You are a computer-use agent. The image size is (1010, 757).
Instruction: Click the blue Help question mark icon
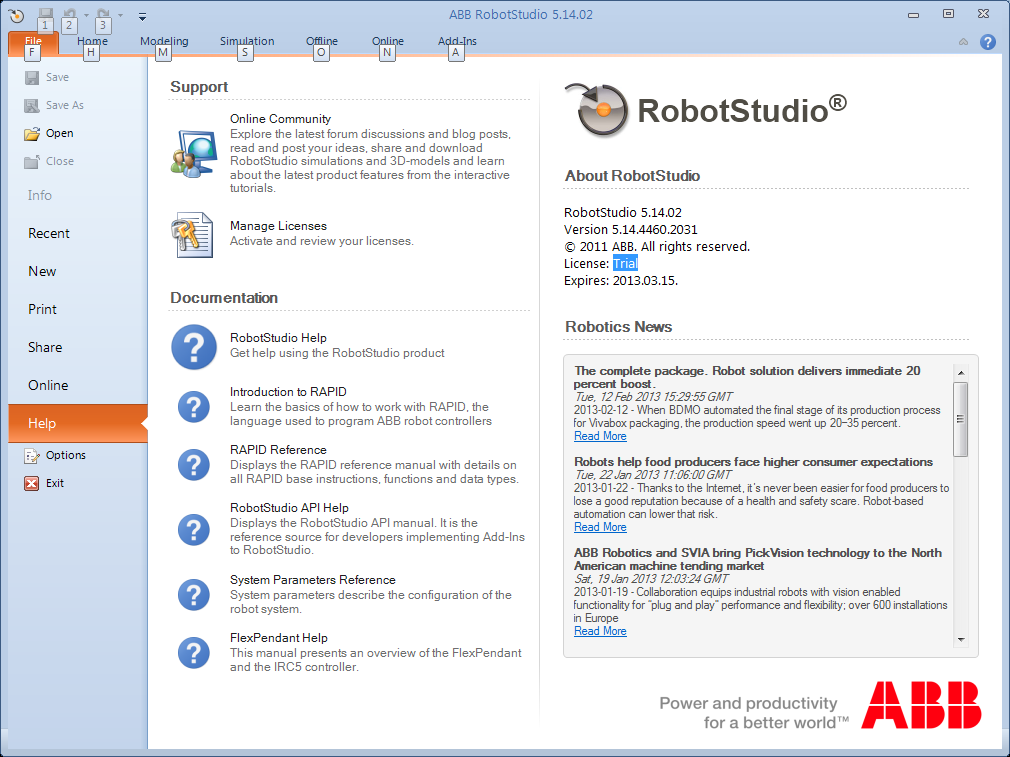987,42
